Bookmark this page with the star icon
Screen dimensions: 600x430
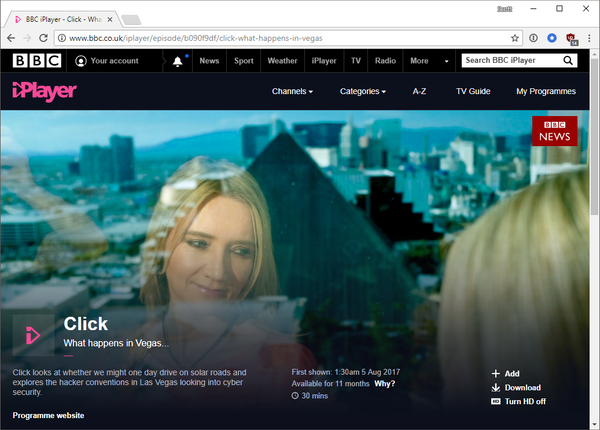click(515, 38)
